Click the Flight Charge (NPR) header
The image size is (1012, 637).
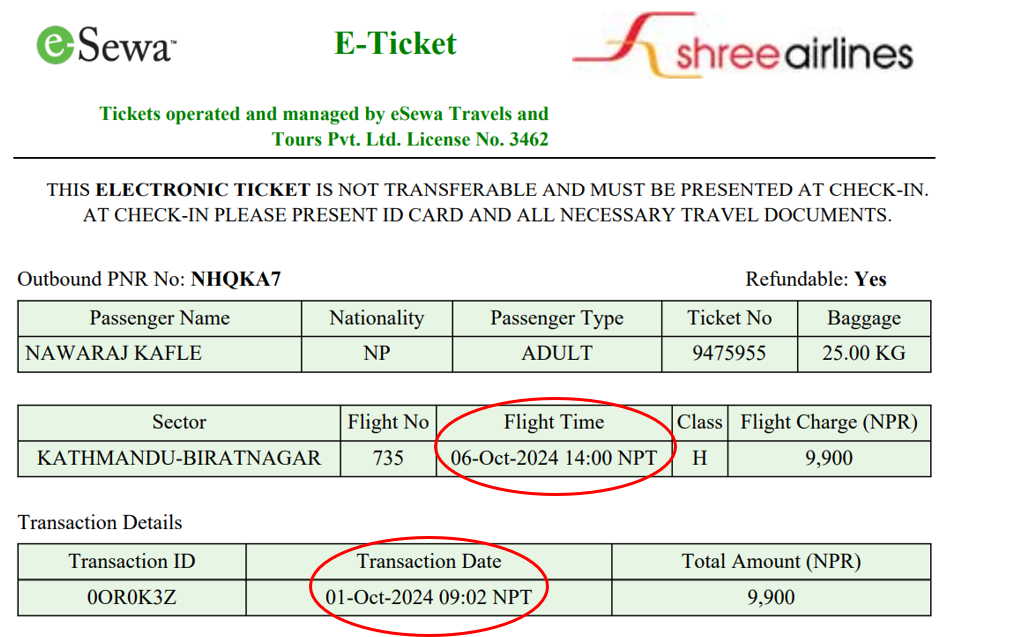coord(828,422)
